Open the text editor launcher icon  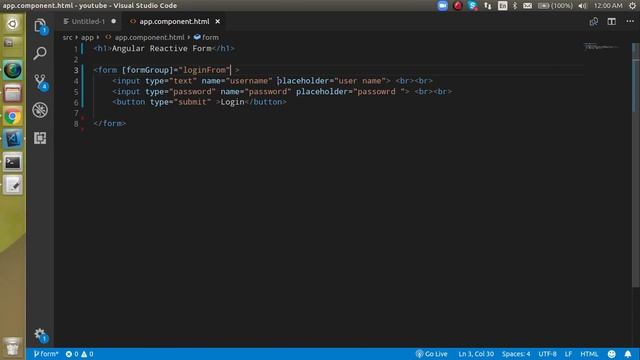tap(13, 186)
